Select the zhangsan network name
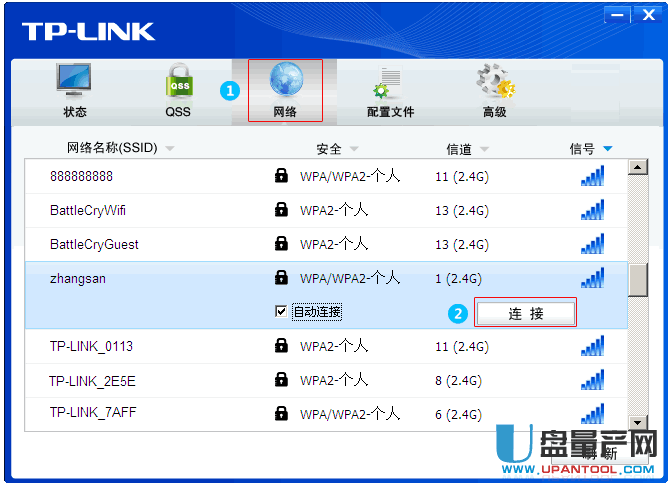The height and width of the screenshot is (486, 670). [78, 279]
